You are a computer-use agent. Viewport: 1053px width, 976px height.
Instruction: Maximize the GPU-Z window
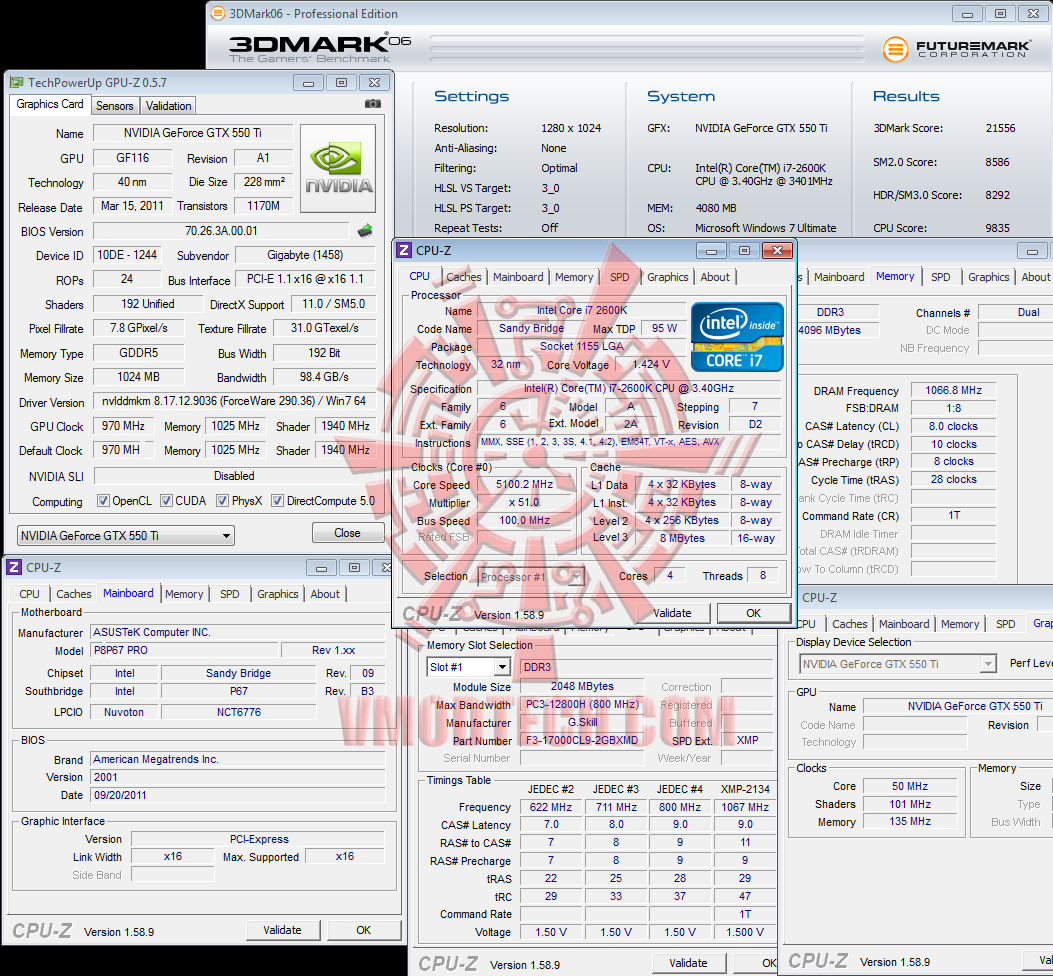(x=341, y=83)
